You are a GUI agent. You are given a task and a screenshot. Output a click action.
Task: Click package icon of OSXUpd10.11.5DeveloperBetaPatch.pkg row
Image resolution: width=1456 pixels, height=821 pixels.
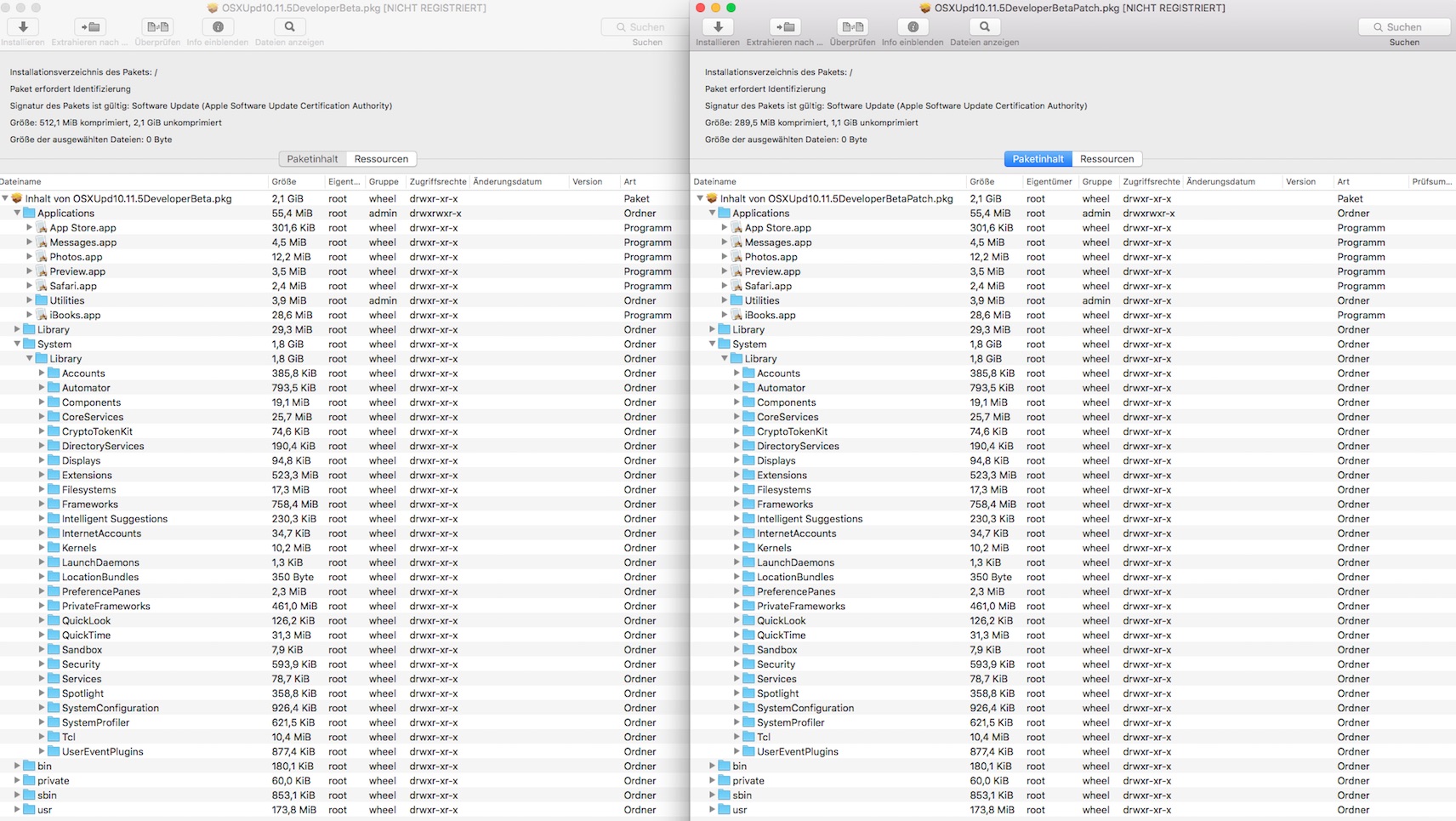[x=712, y=198]
